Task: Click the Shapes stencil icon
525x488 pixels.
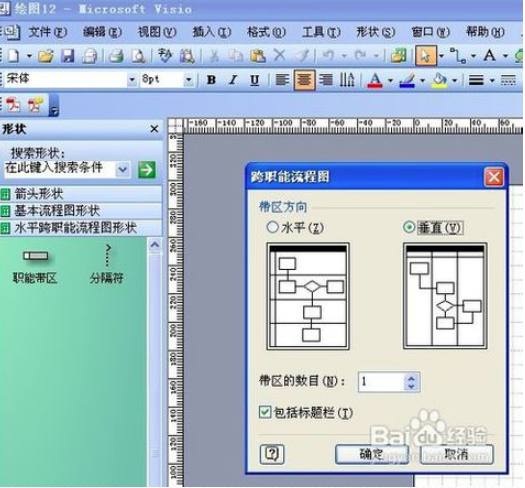Action: [398, 56]
